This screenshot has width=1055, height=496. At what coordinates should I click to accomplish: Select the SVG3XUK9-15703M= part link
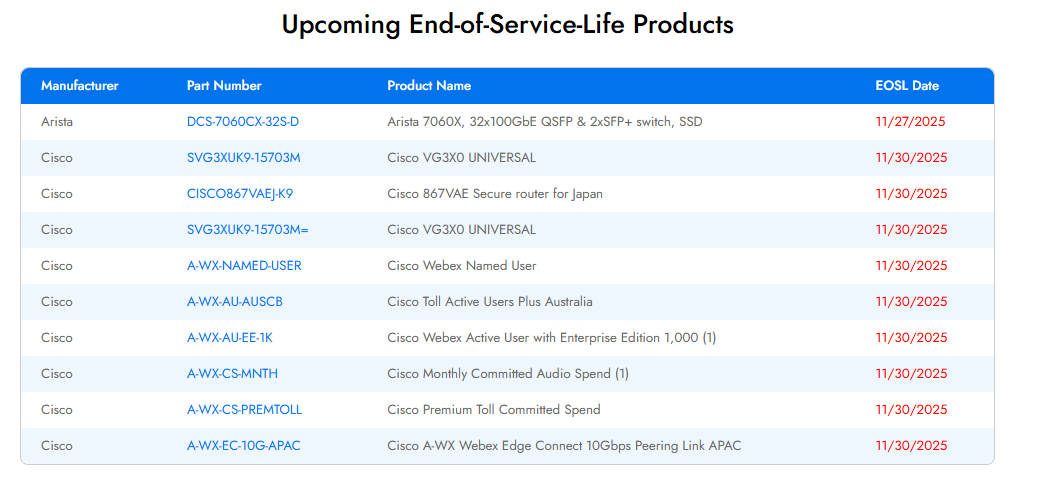[247, 230]
